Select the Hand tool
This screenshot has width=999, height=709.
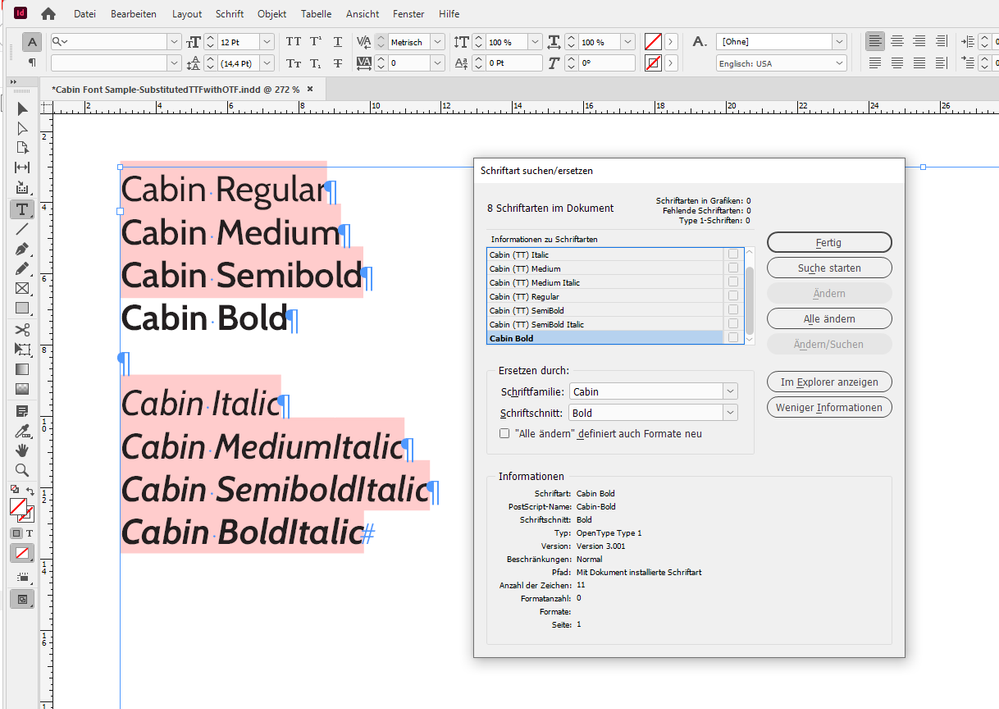pyautogui.click(x=21, y=450)
